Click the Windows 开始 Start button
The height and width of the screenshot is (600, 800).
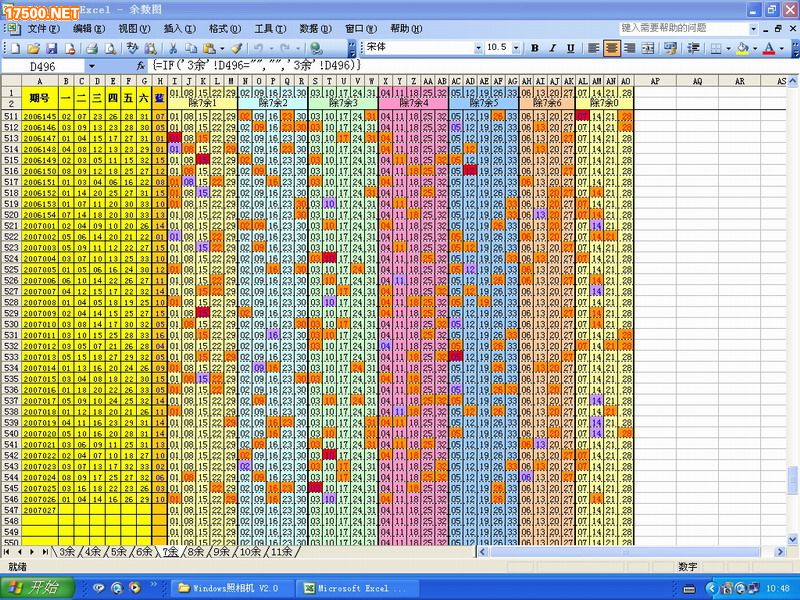37,588
